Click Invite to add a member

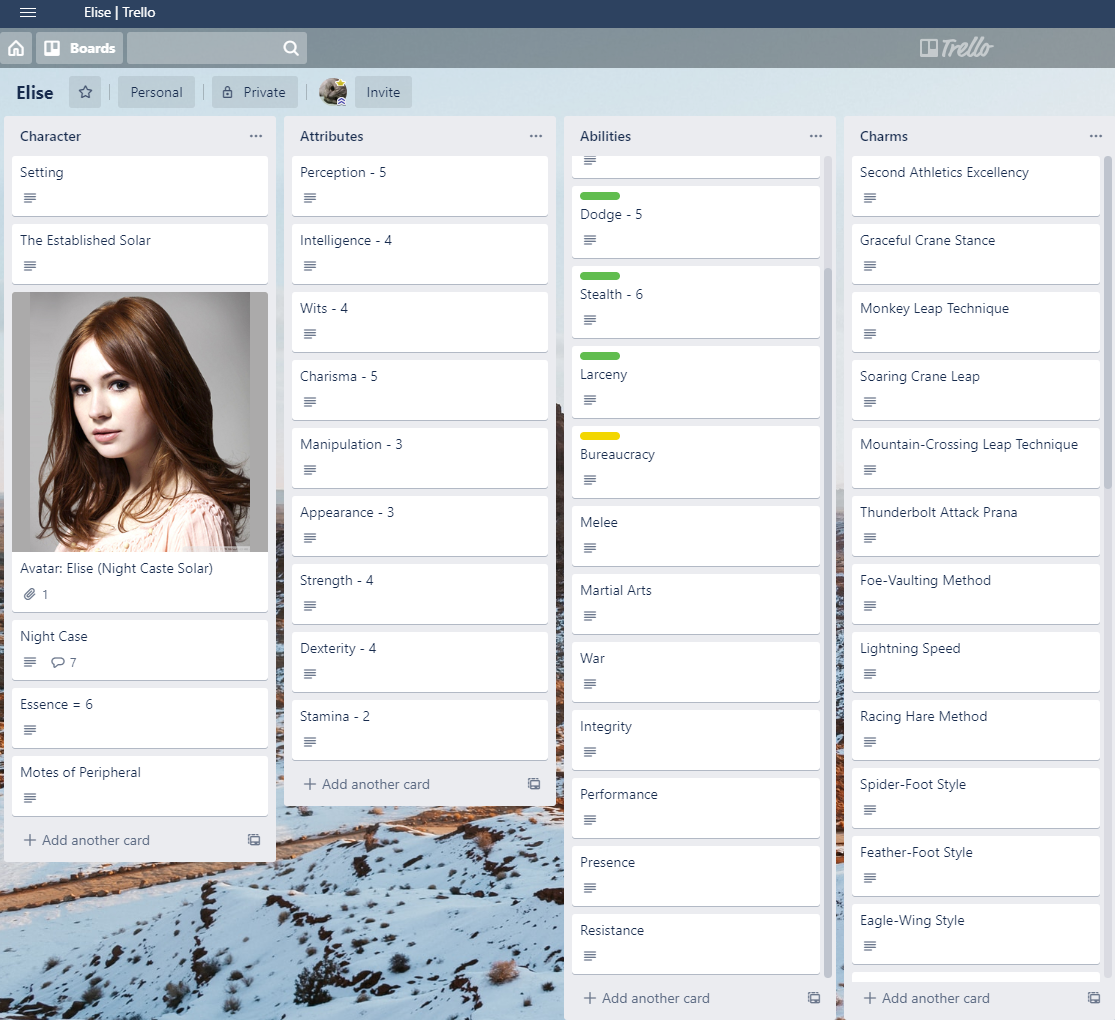click(383, 91)
